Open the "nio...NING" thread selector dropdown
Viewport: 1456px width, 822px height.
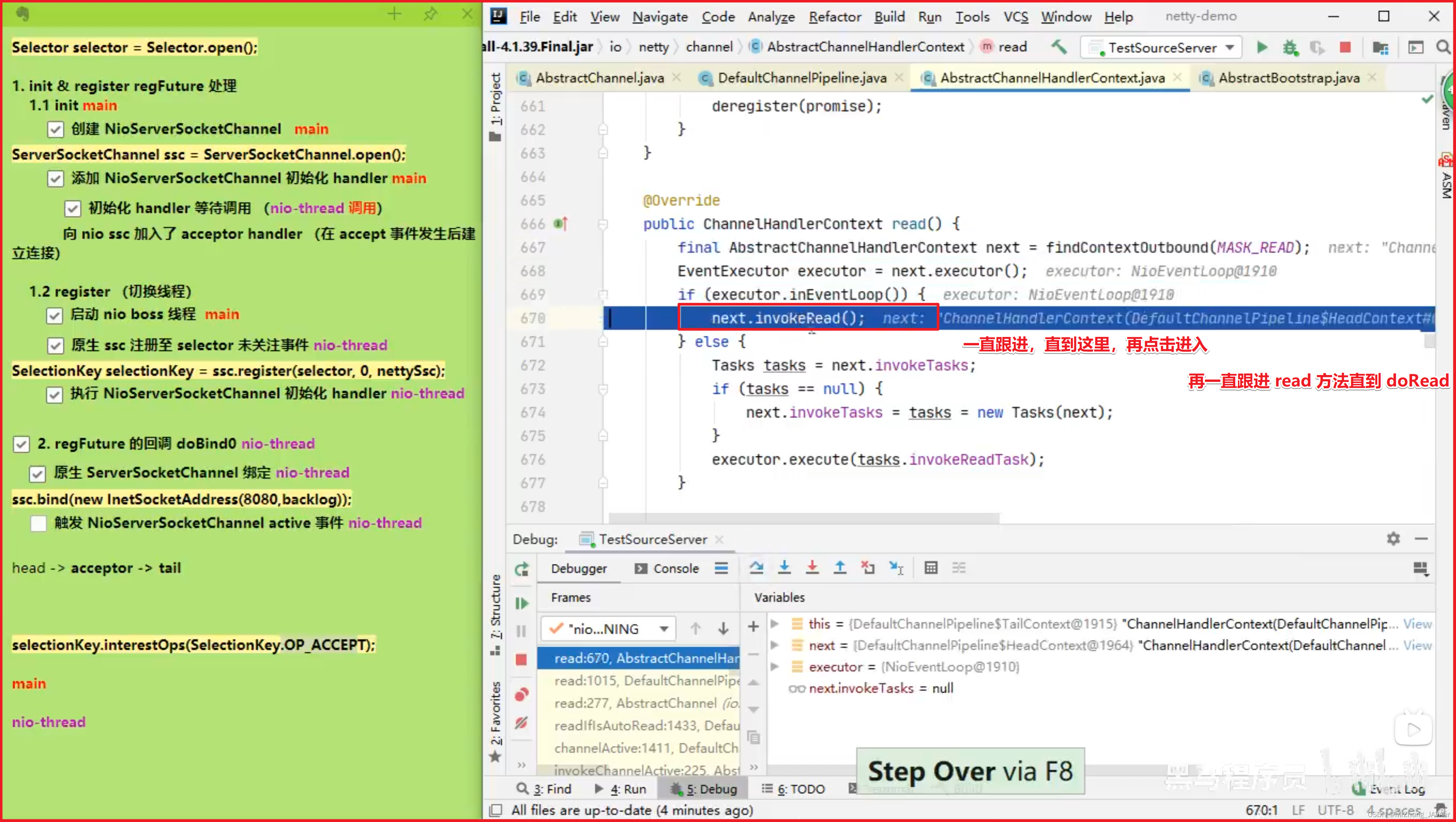point(608,629)
